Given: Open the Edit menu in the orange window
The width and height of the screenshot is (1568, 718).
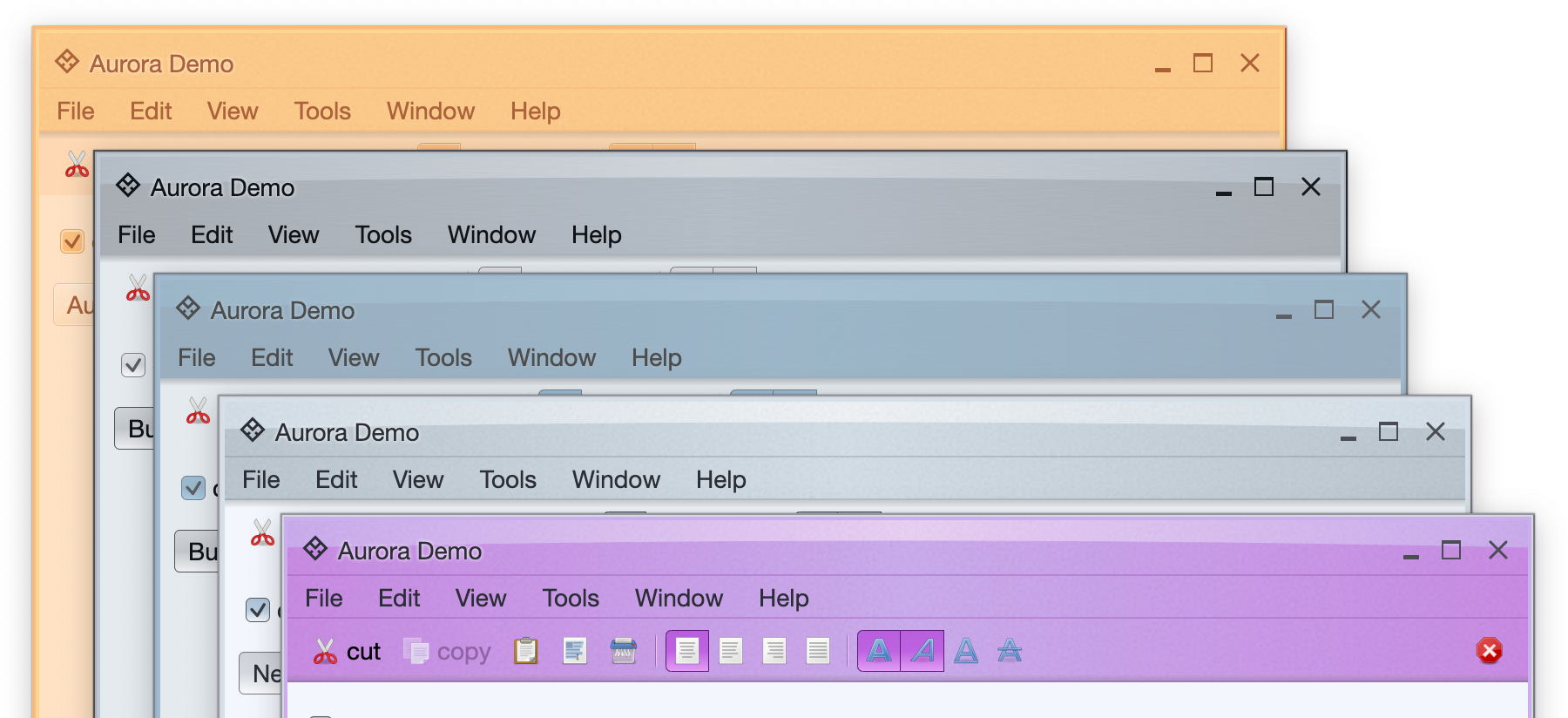Looking at the screenshot, I should (151, 111).
